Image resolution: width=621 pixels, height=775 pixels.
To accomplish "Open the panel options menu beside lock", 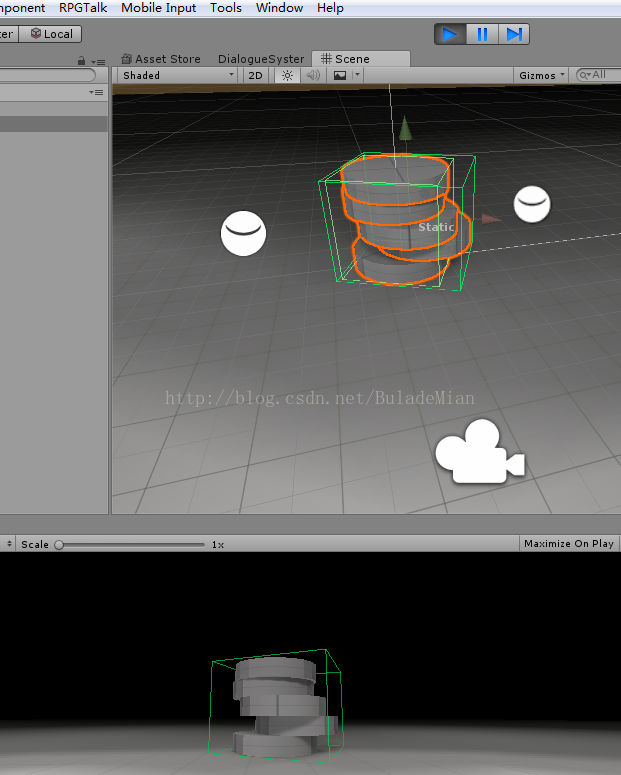I will tap(98, 62).
